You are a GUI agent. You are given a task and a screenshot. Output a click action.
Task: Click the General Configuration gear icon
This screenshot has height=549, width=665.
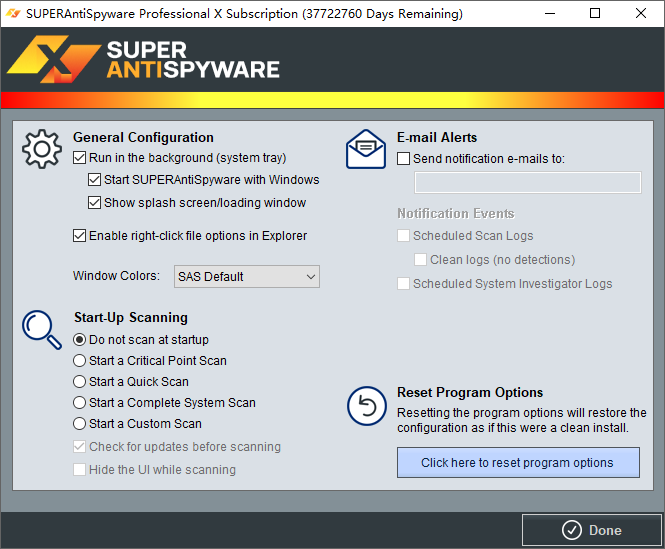tap(42, 149)
